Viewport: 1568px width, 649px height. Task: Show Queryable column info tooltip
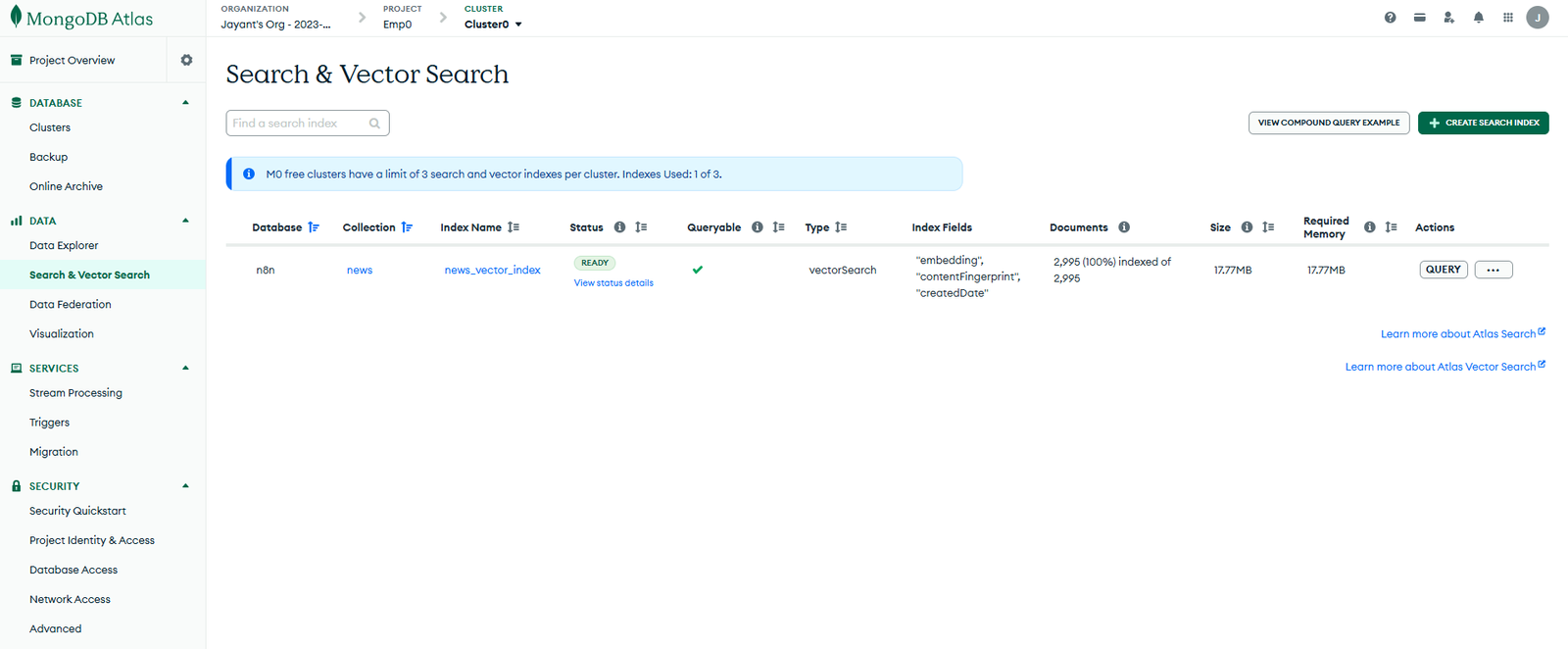757,227
